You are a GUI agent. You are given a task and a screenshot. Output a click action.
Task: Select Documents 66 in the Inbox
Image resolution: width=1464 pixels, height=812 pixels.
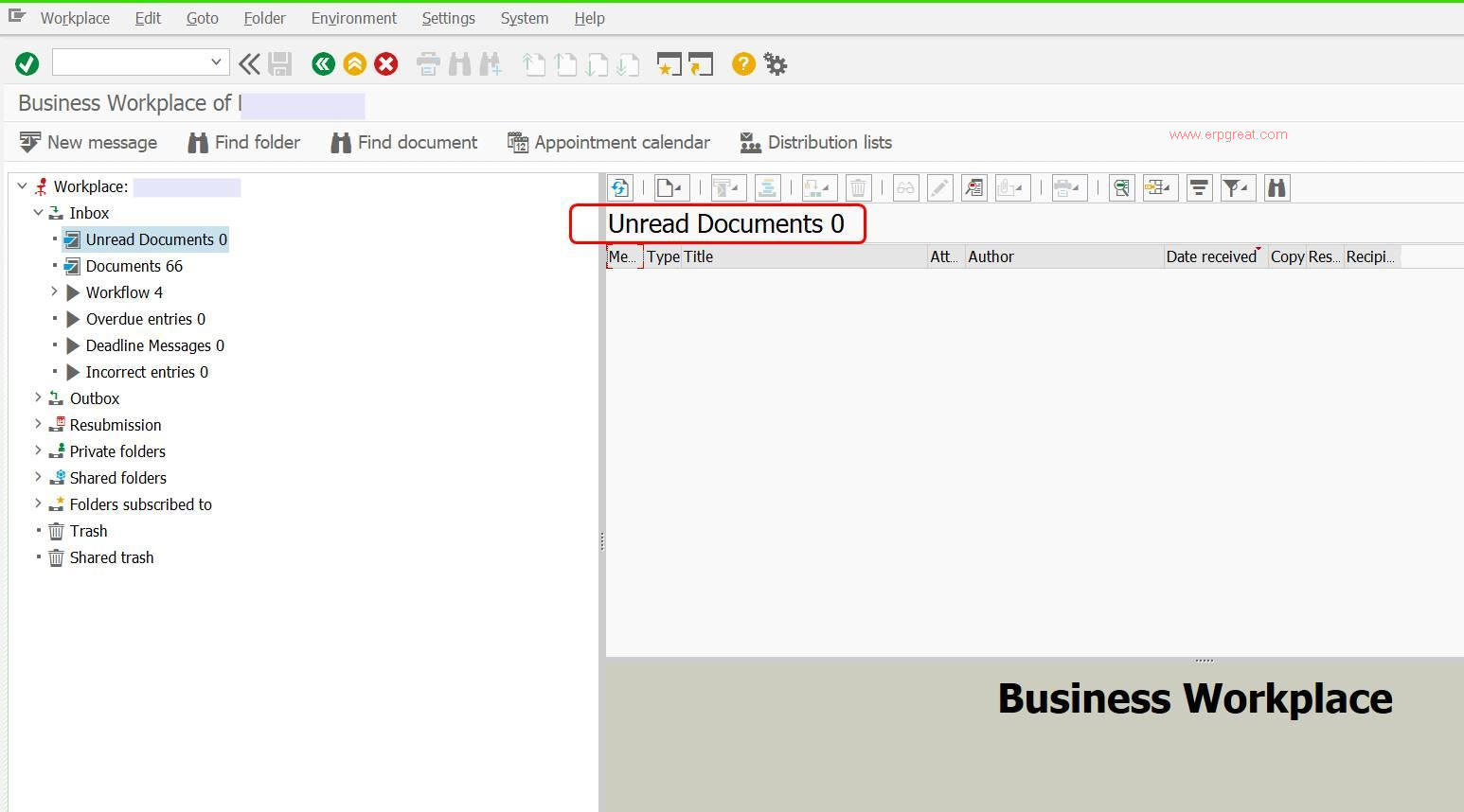point(134,266)
